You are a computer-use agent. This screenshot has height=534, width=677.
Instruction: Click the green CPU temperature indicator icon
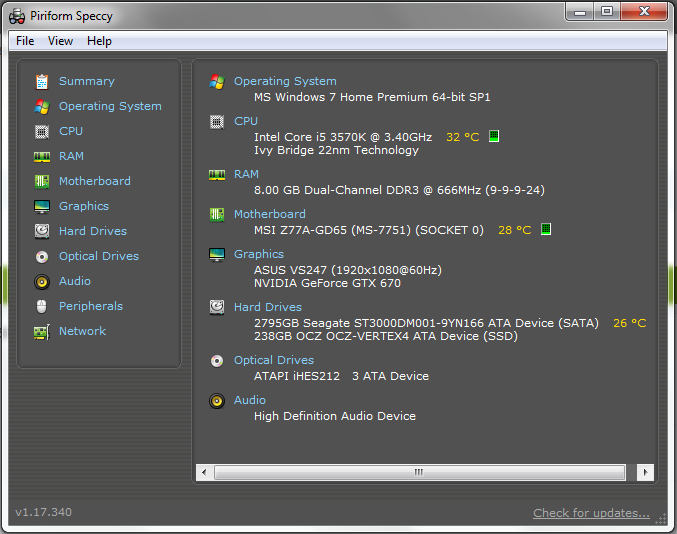coord(494,136)
